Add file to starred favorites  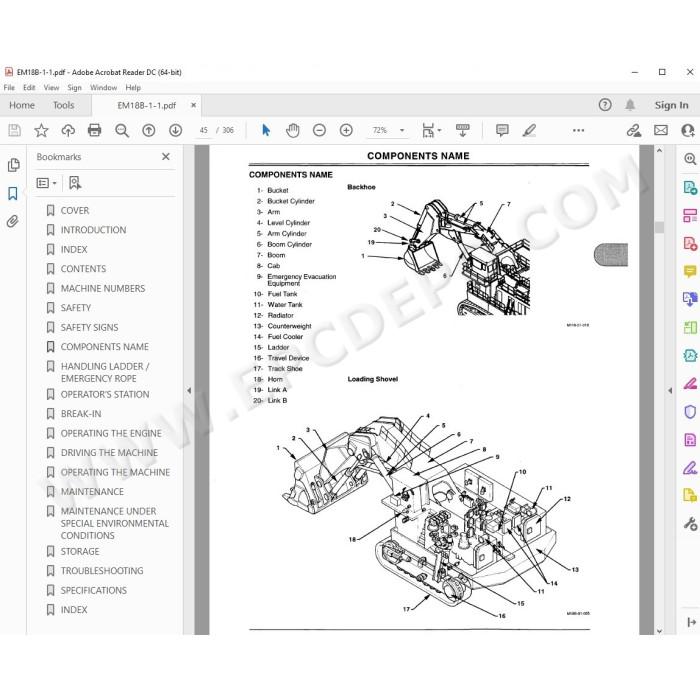(x=41, y=130)
